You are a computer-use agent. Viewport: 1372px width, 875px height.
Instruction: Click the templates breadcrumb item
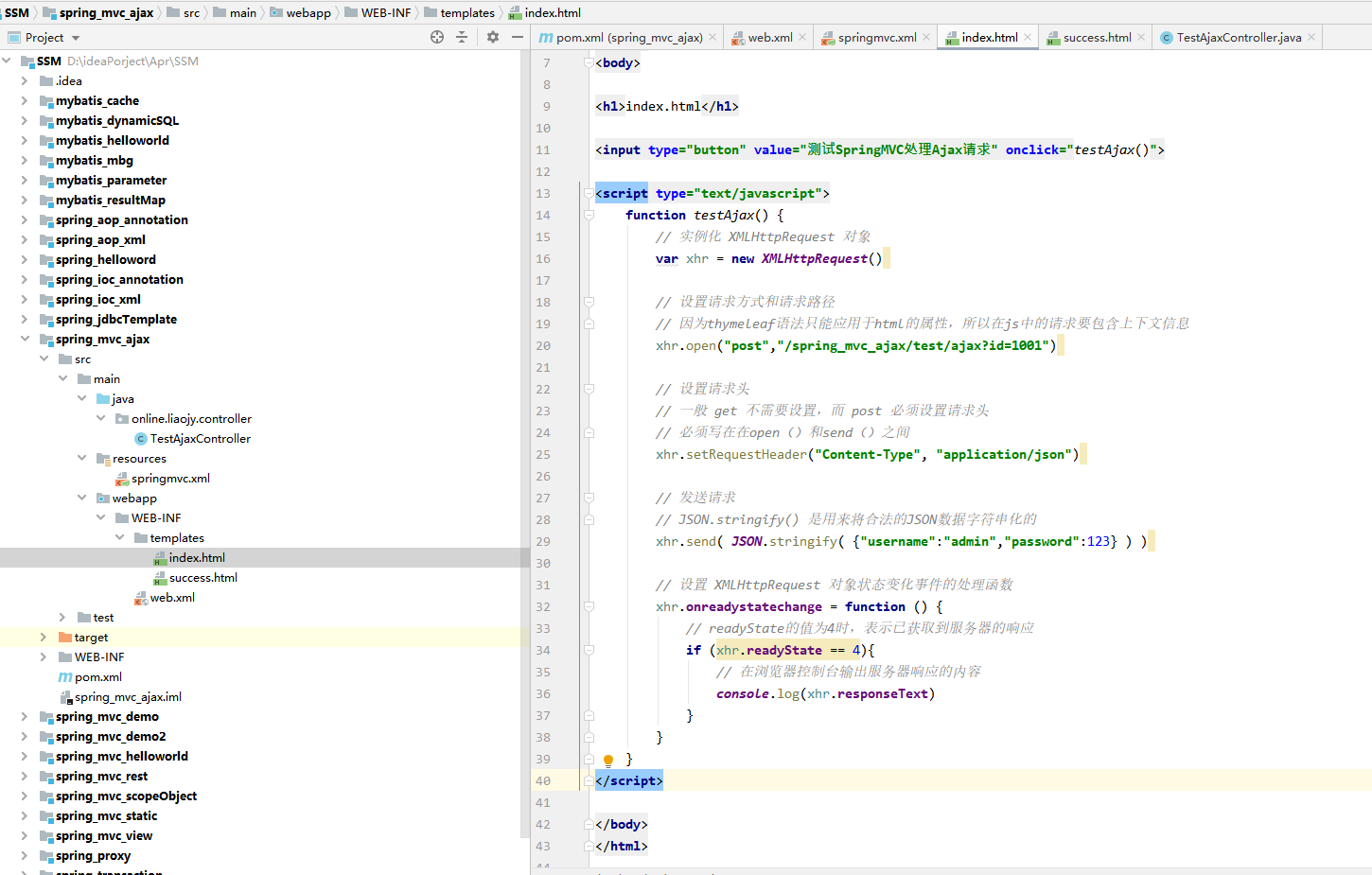point(460,12)
